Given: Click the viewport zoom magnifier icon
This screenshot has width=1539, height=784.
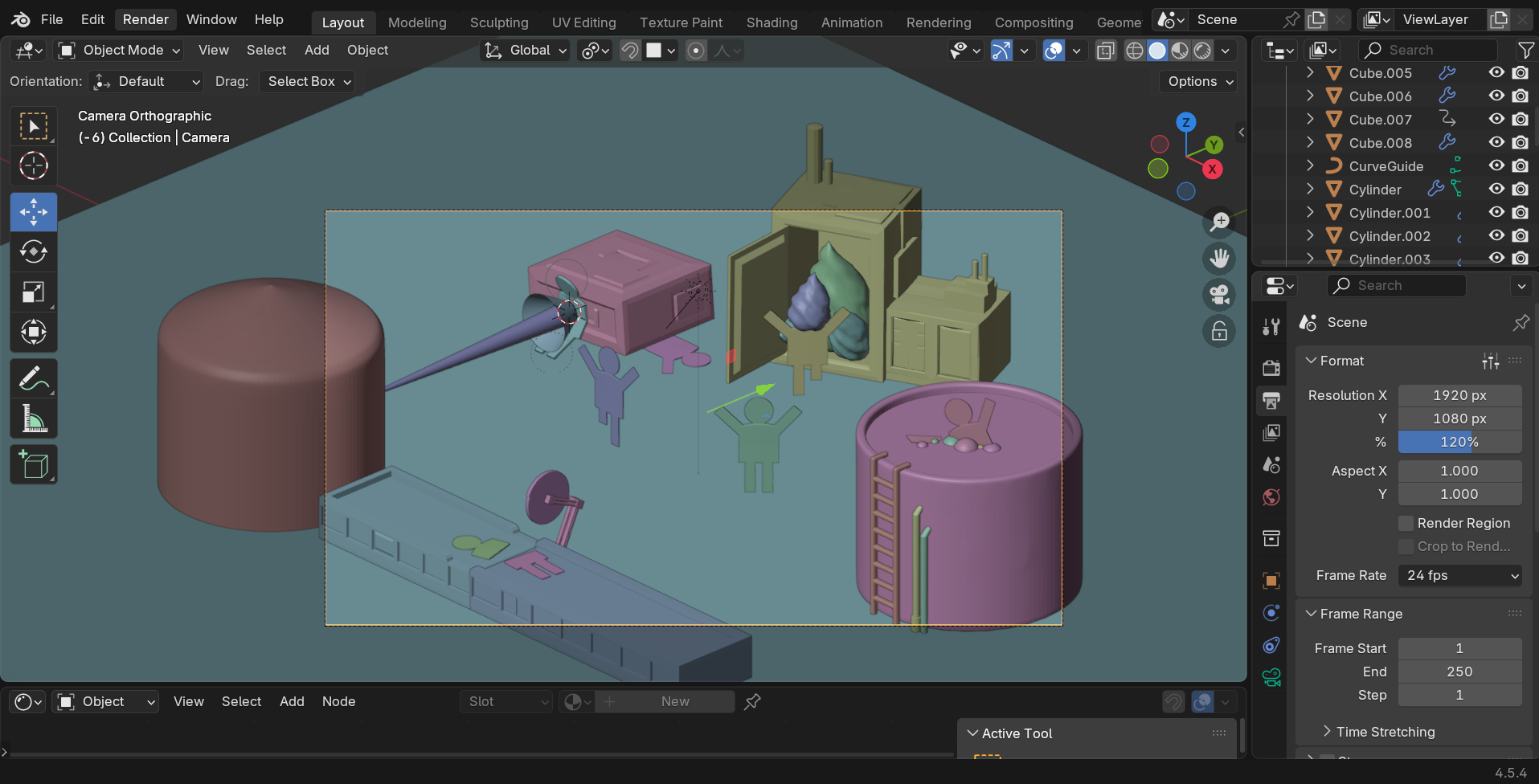Looking at the screenshot, I should point(1219,222).
